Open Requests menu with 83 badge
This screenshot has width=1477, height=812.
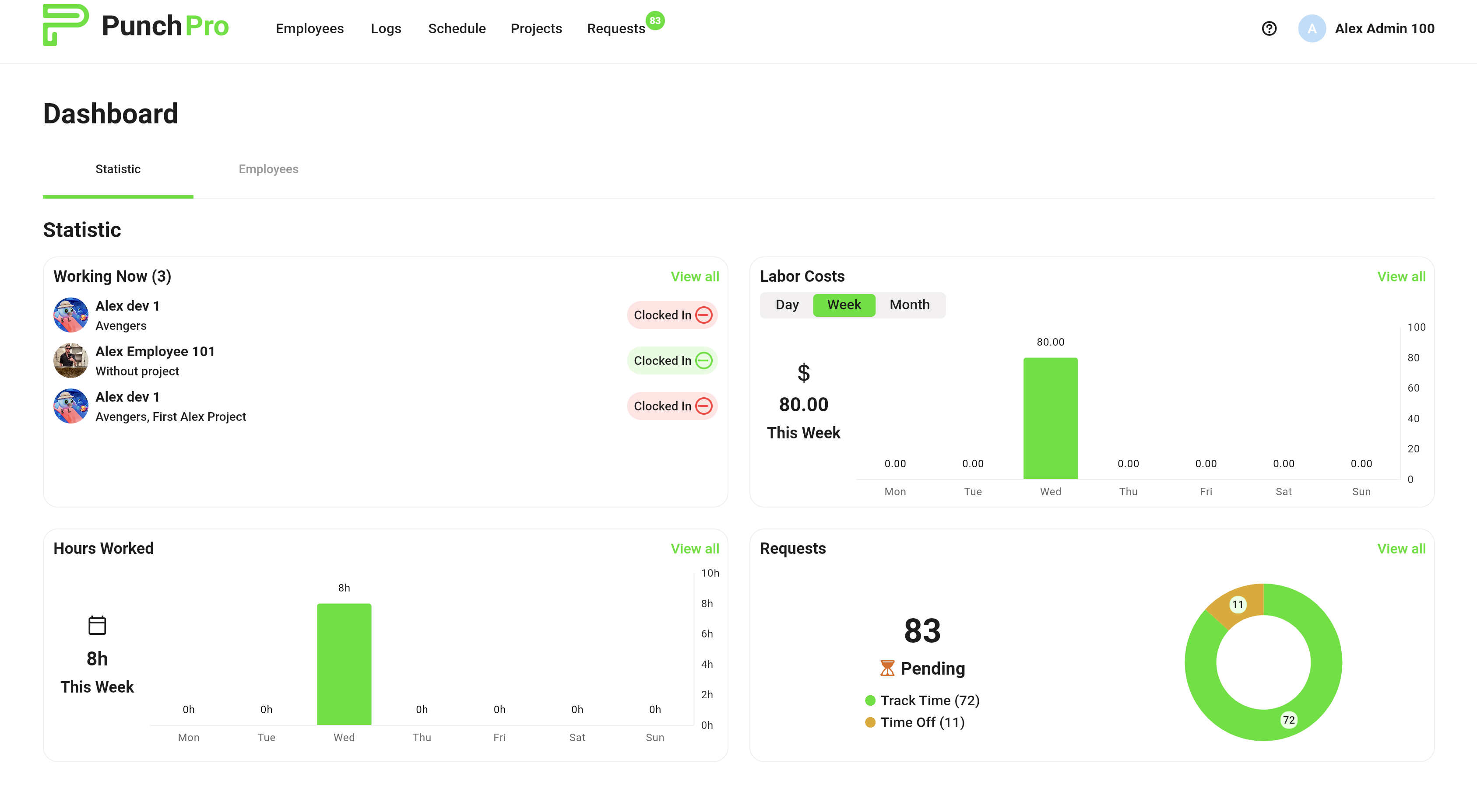pos(616,28)
